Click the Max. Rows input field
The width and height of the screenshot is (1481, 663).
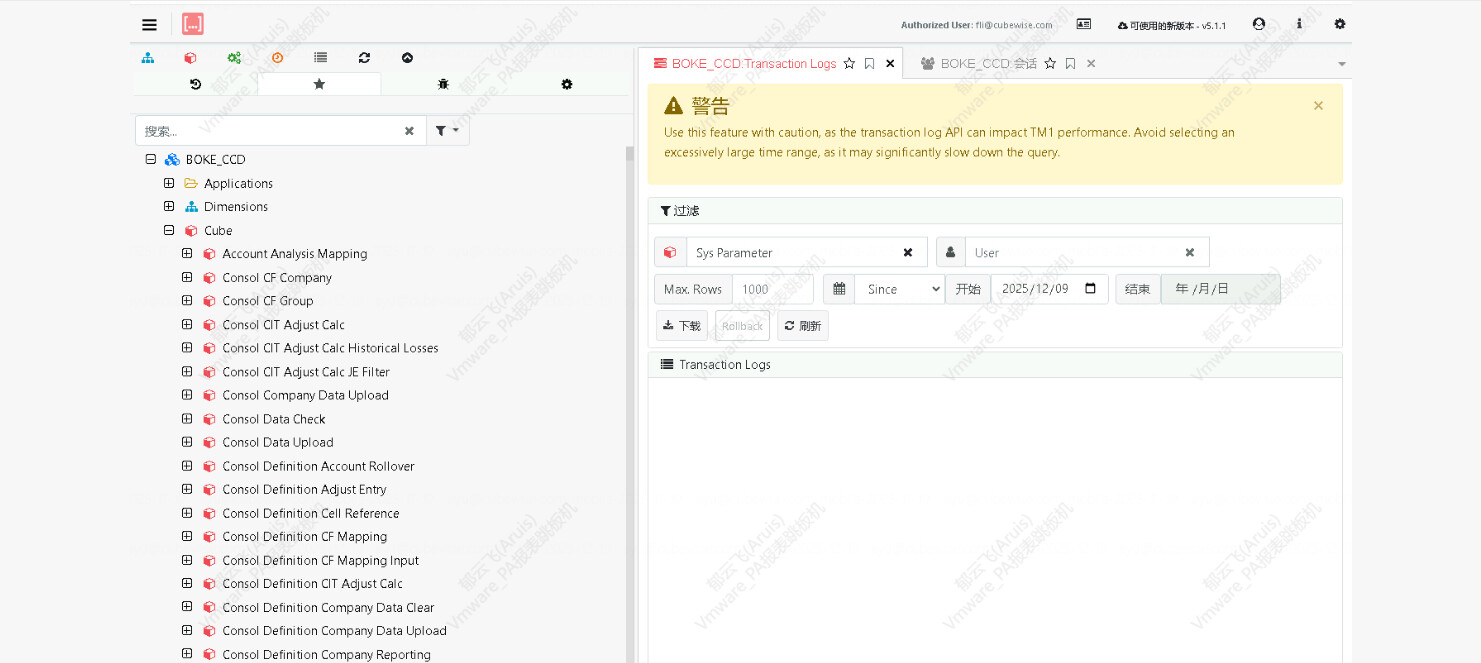[x=772, y=289]
